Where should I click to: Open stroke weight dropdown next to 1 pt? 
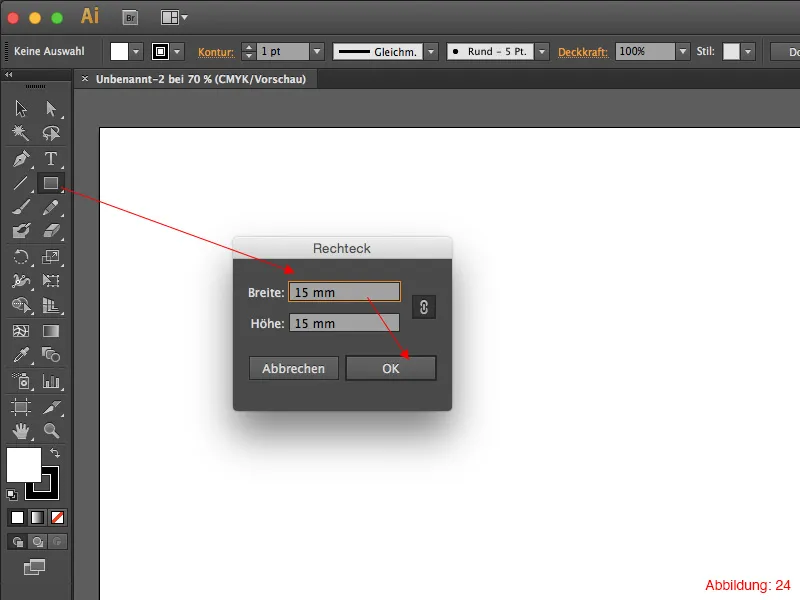point(317,52)
